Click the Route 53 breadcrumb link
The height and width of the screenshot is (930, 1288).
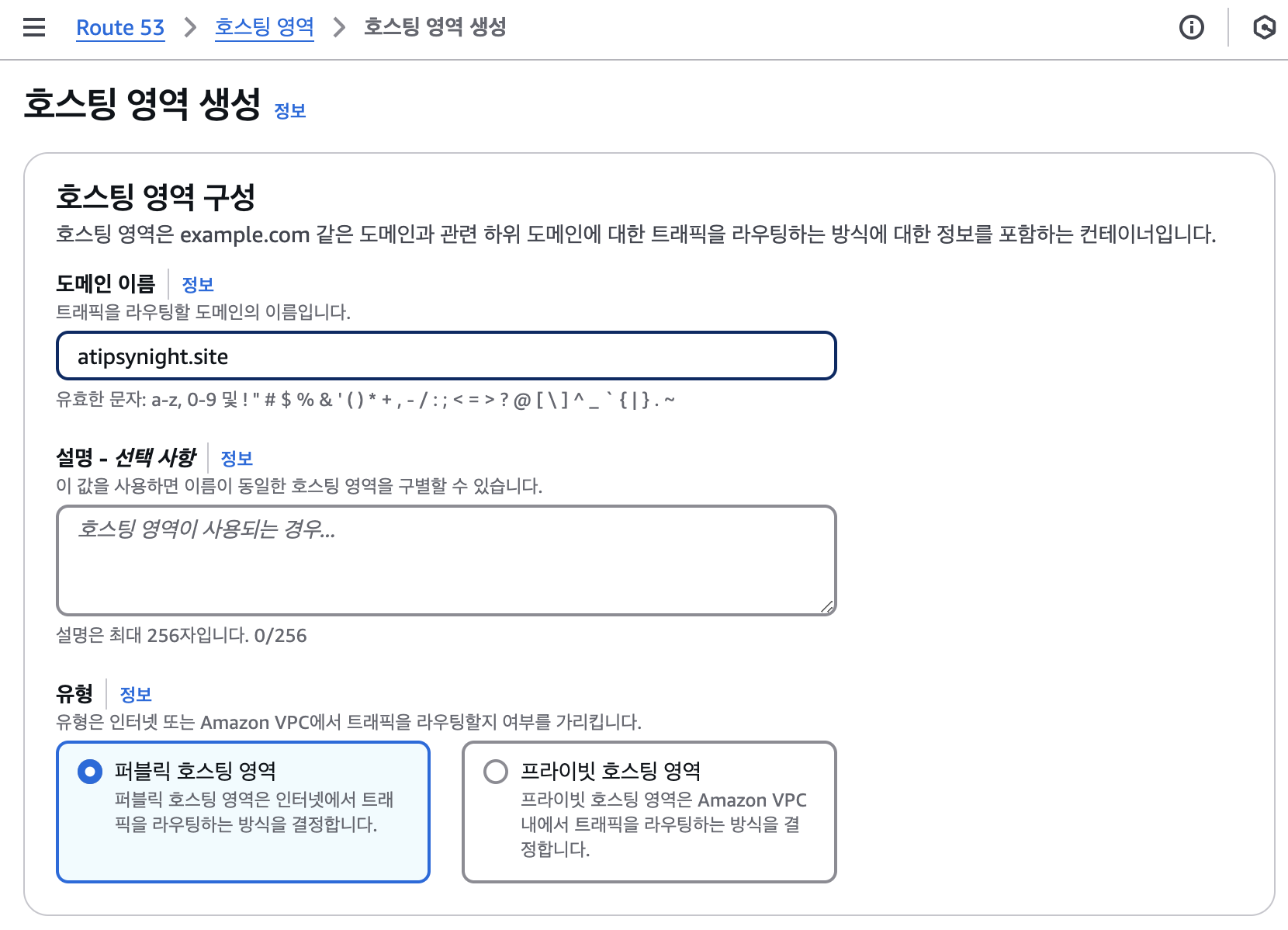120,27
